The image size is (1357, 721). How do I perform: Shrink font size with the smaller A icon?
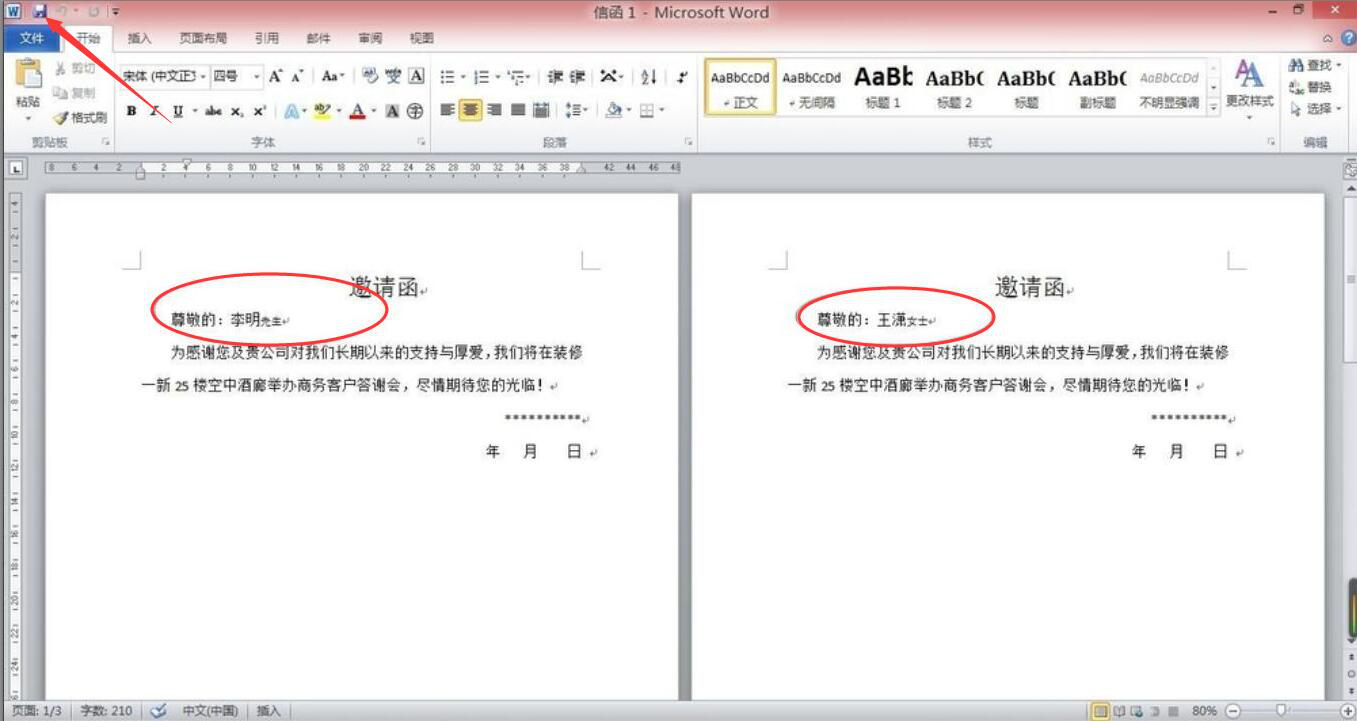[297, 76]
